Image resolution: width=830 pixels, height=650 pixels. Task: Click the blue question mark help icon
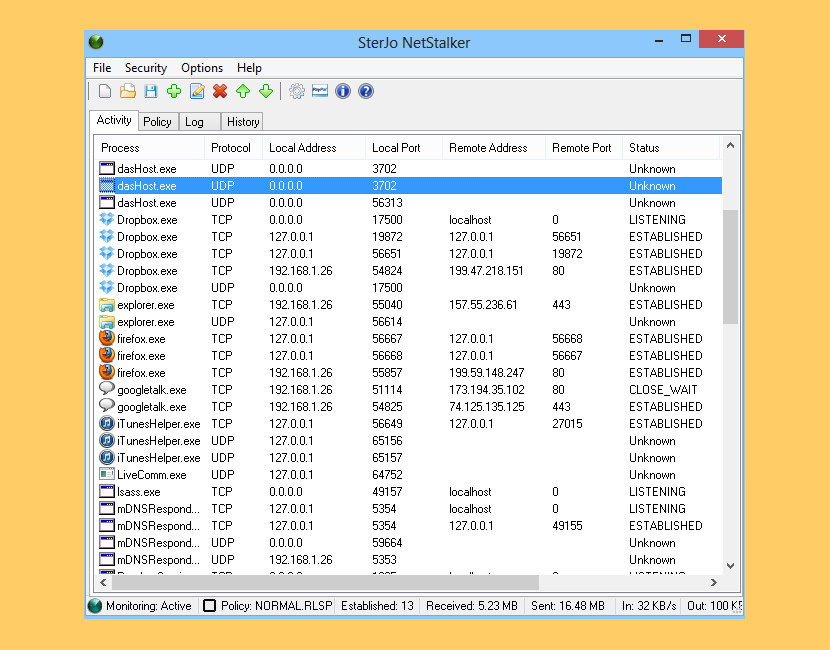[366, 92]
